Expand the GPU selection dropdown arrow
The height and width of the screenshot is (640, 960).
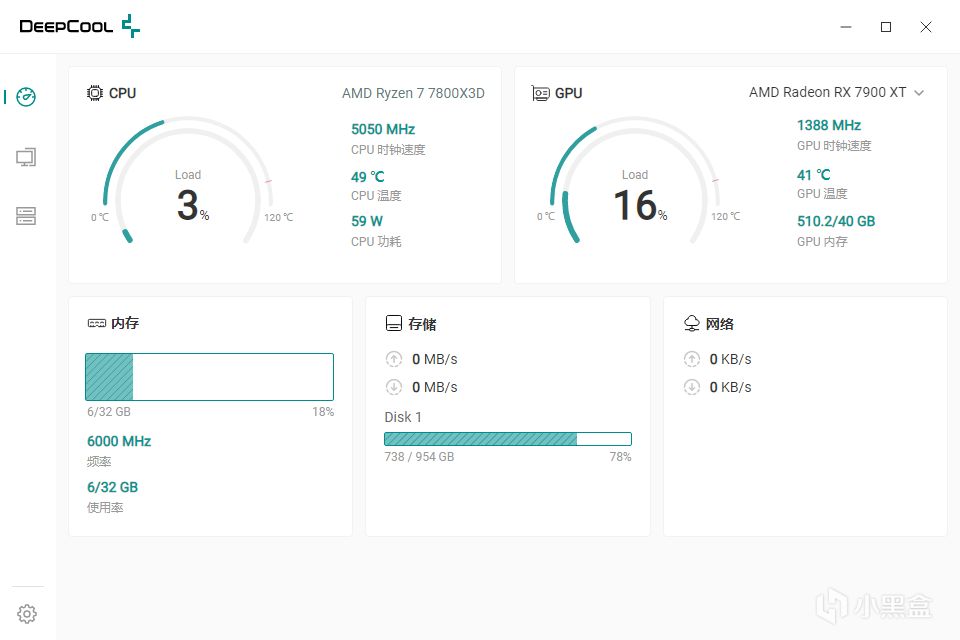(919, 93)
